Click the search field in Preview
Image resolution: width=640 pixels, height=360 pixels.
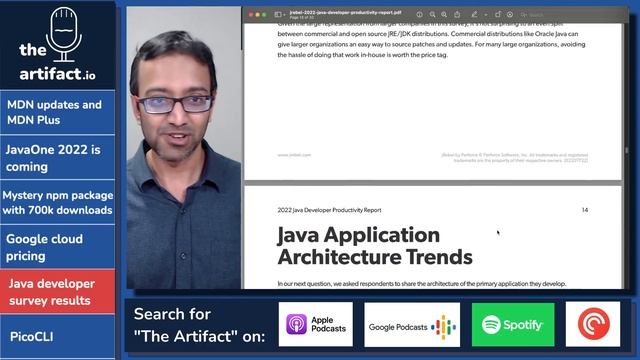tap(571, 15)
